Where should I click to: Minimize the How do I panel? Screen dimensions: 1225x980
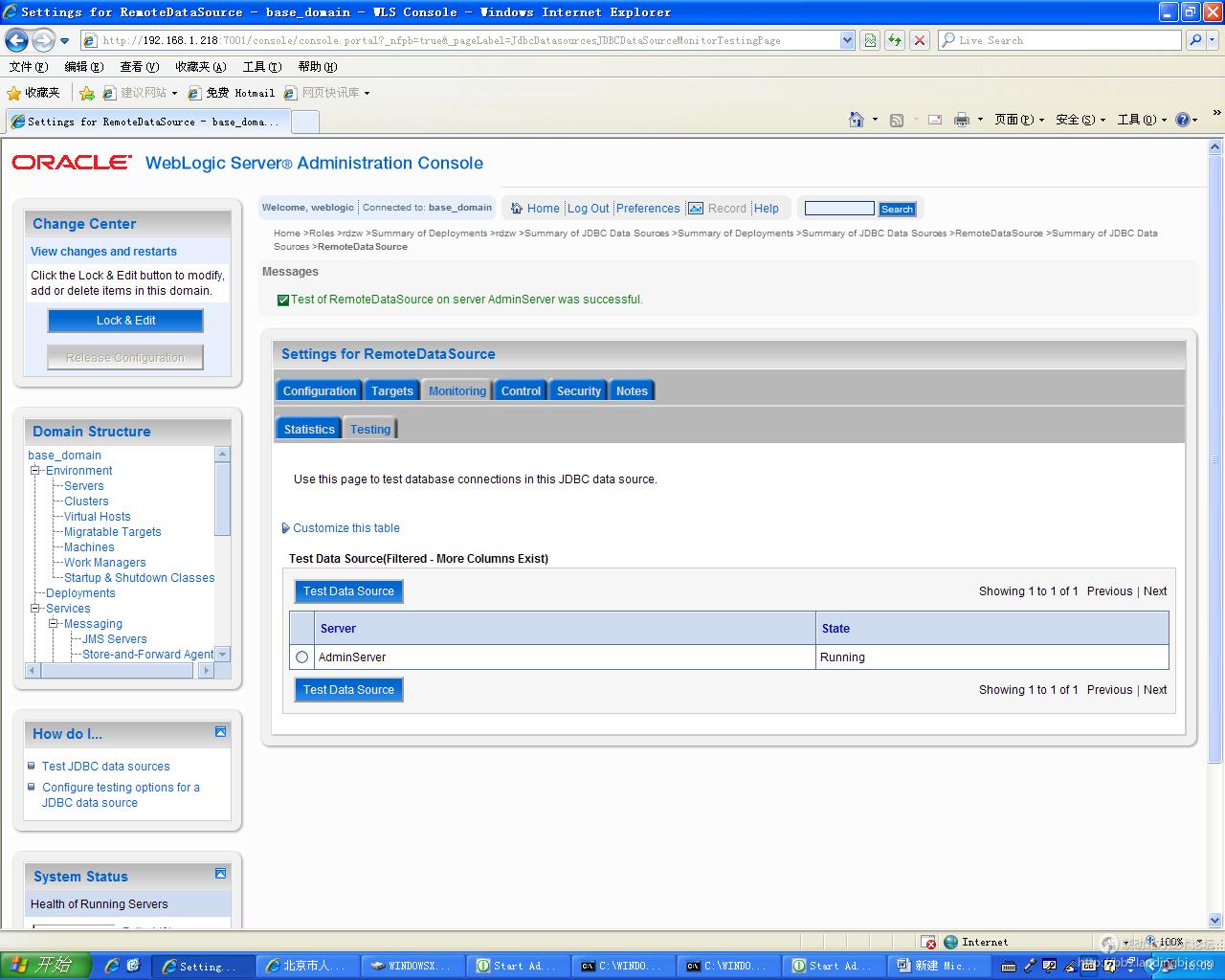(220, 732)
